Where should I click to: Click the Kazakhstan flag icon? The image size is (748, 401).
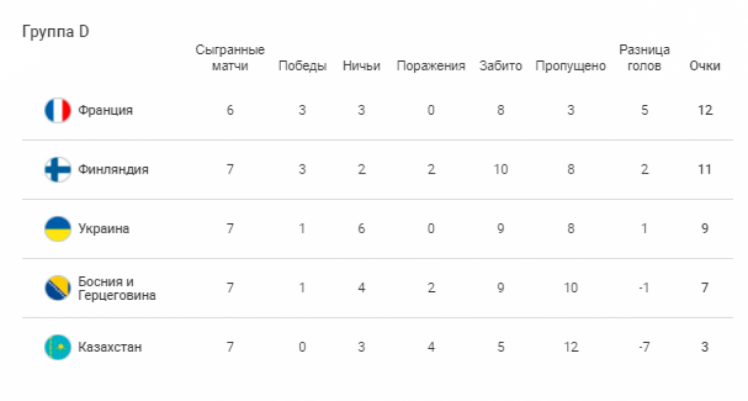(58, 347)
